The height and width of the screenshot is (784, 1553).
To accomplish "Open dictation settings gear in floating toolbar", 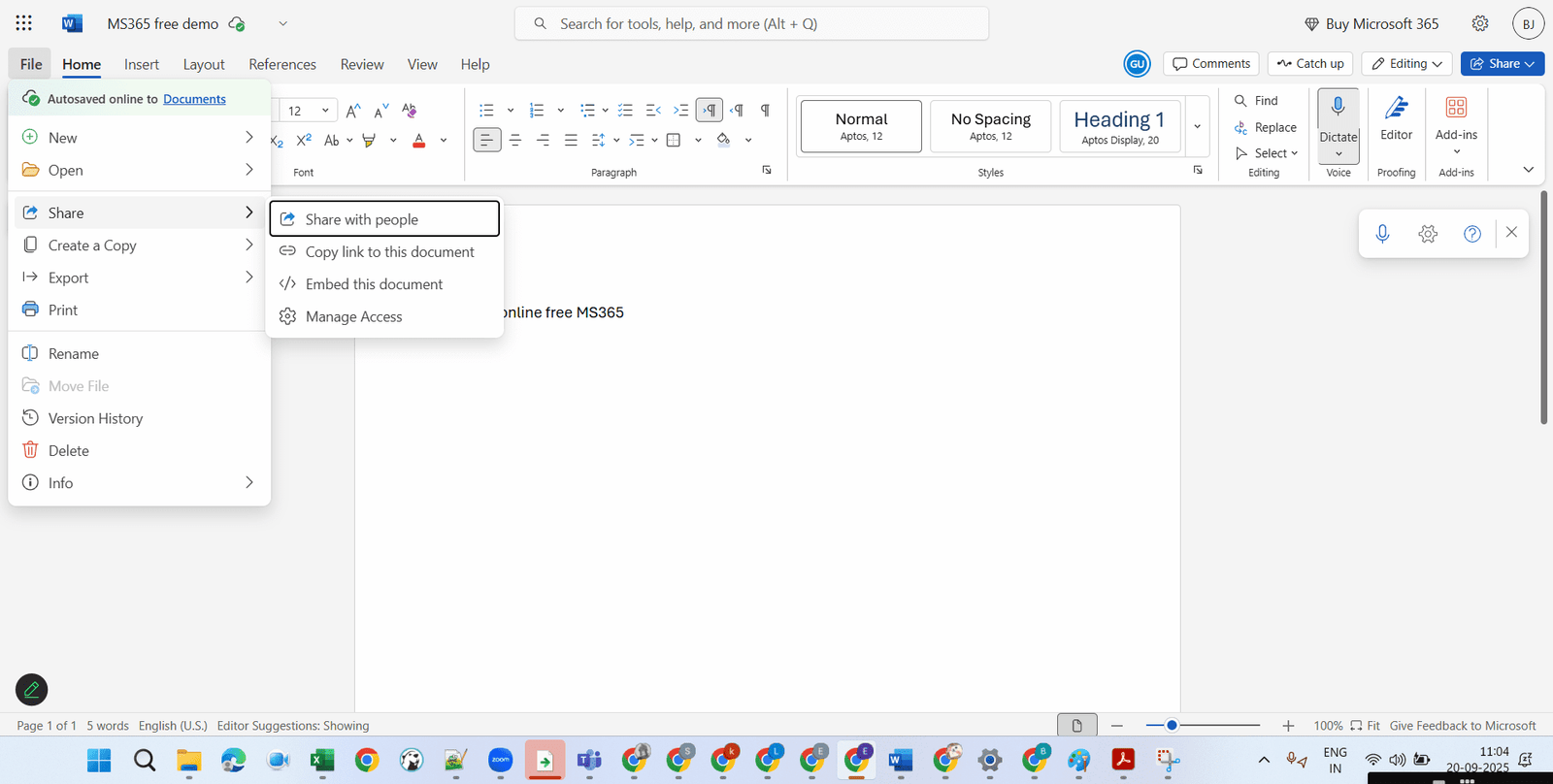I will pos(1427,234).
